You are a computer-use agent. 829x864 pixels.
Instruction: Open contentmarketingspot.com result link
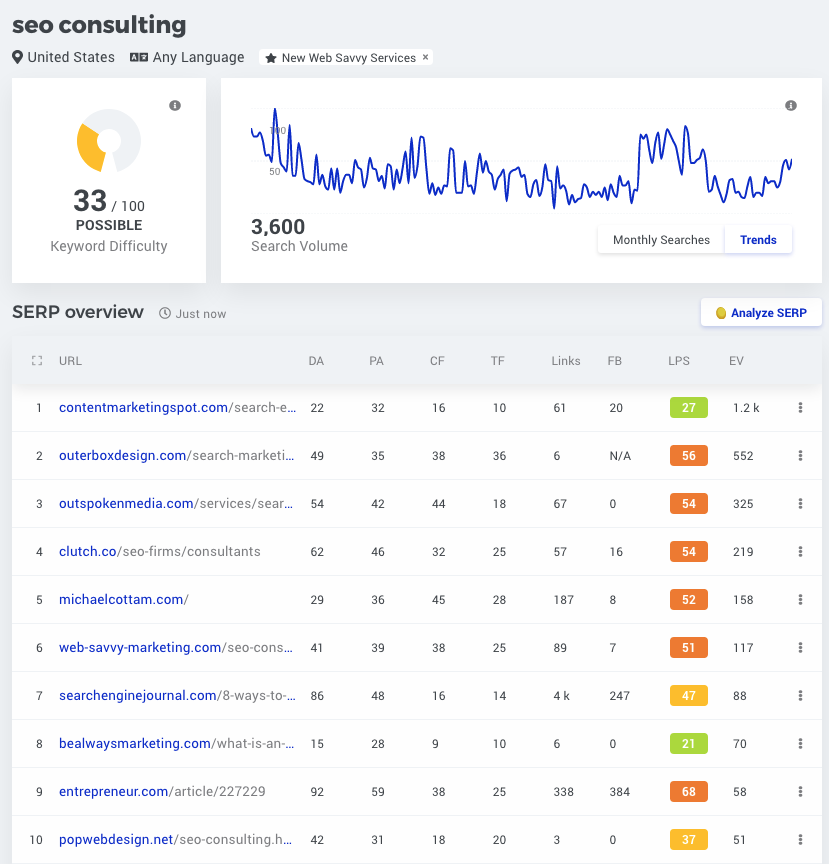[177, 407]
